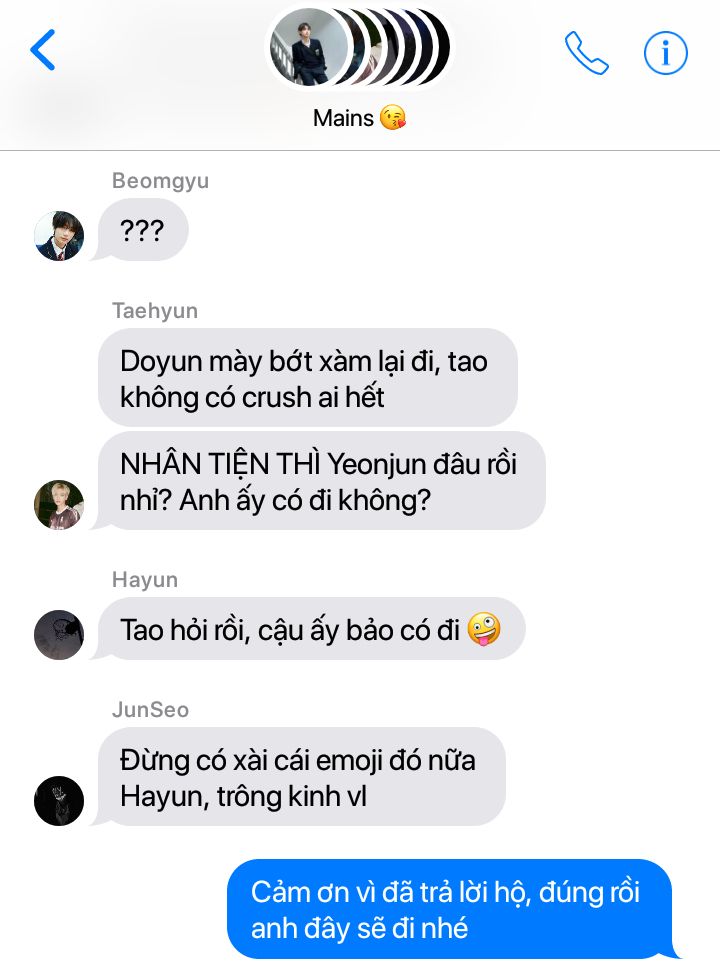Open the group avatar stack

[x=360, y=47]
